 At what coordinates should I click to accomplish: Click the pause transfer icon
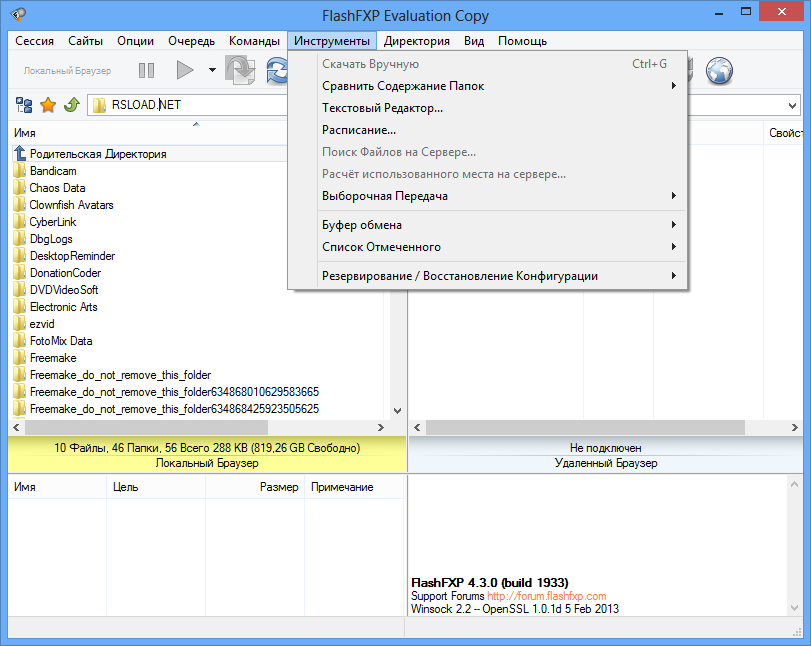[146, 70]
